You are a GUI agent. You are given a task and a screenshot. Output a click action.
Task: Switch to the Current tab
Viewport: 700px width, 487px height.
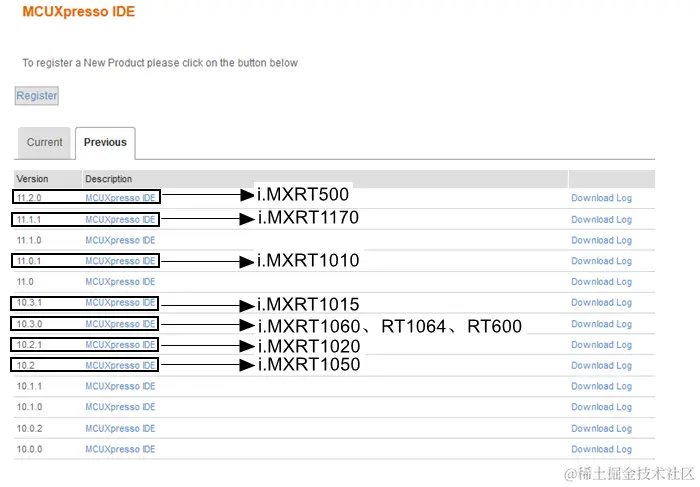[x=44, y=142]
